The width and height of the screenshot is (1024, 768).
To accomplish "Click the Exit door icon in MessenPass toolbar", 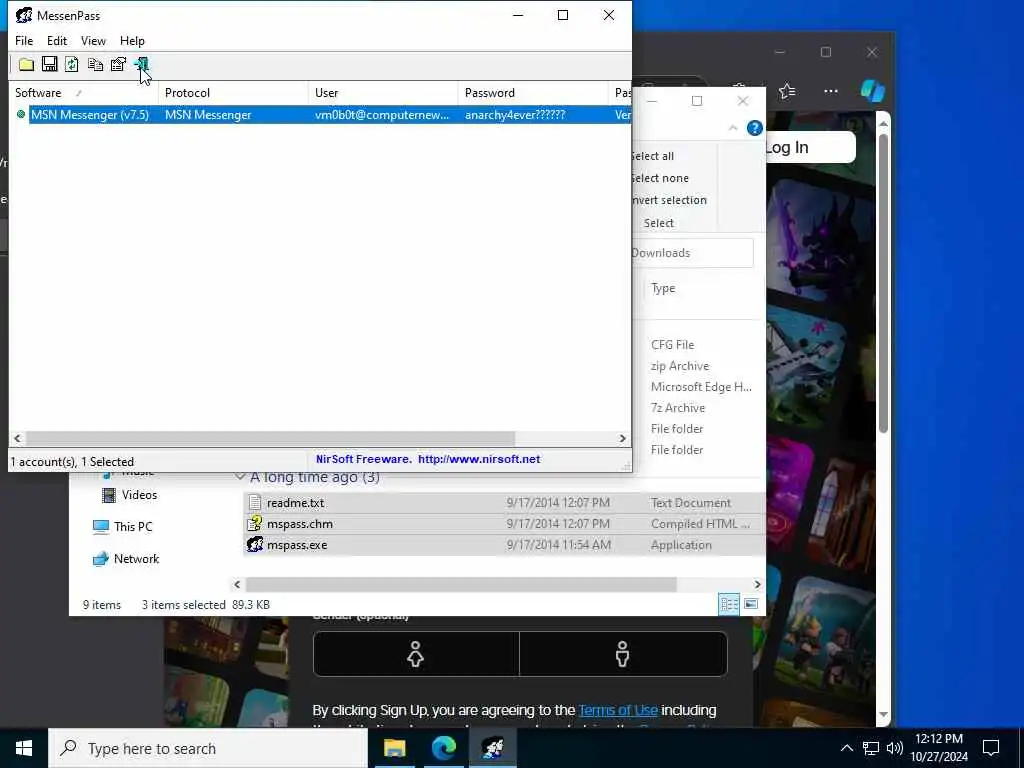I will coord(142,64).
